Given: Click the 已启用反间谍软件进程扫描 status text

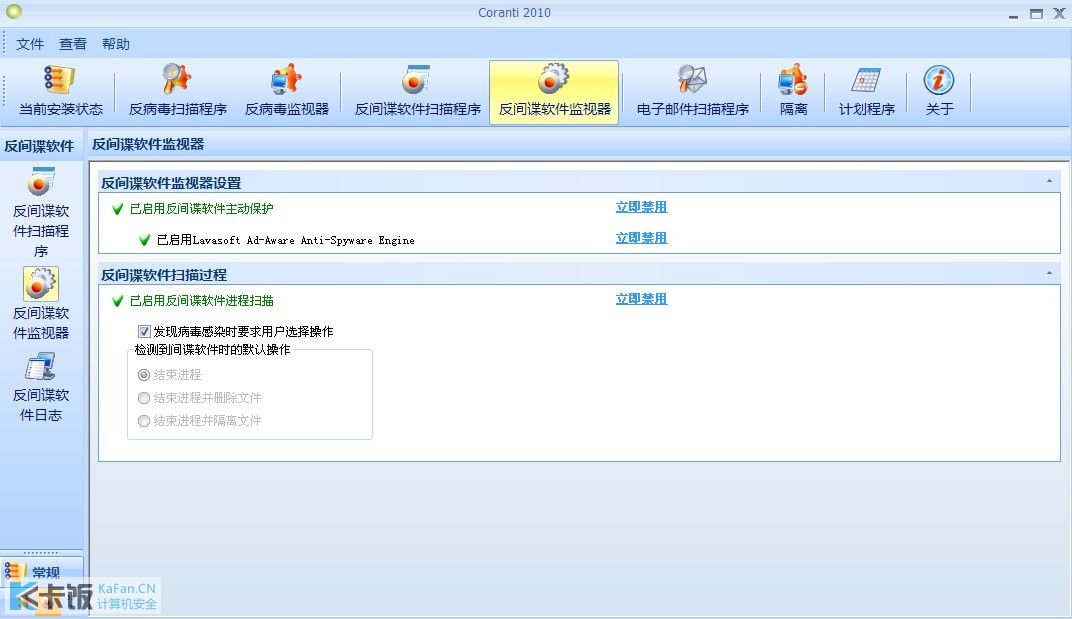Looking at the screenshot, I should pos(202,301).
